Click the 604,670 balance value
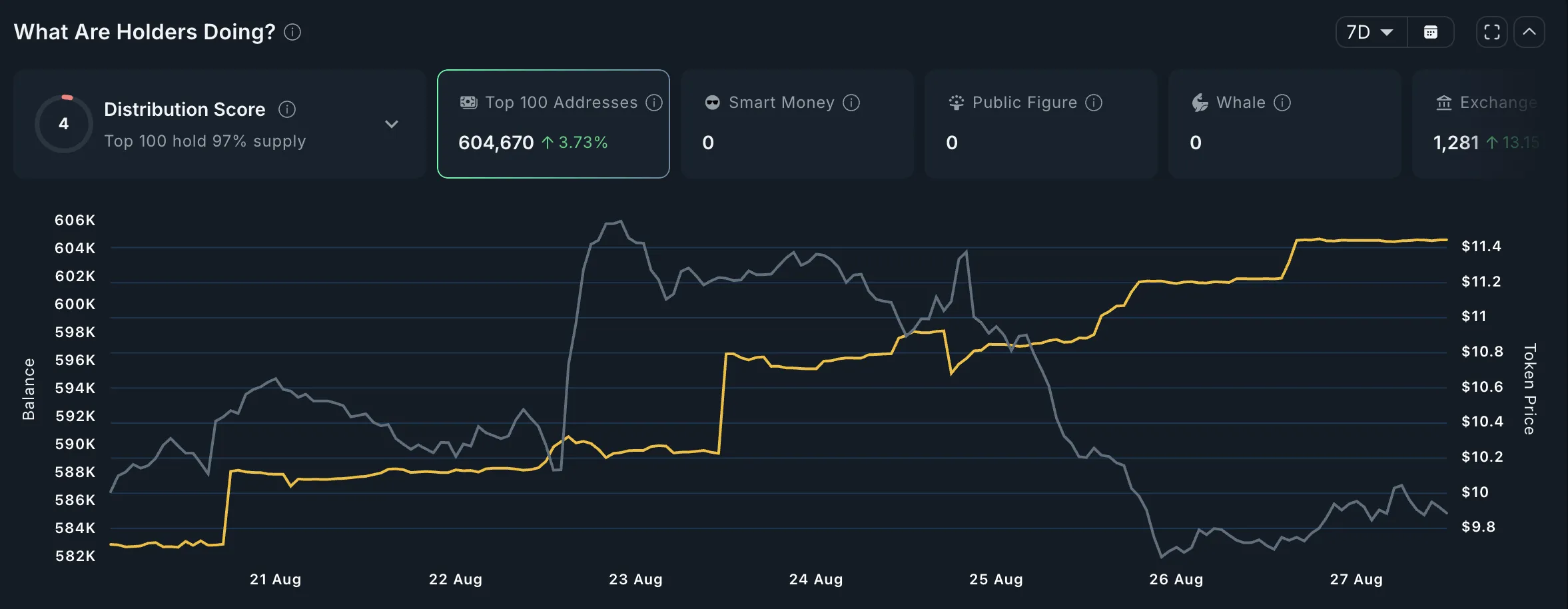This screenshot has width=1568, height=609. pos(496,143)
